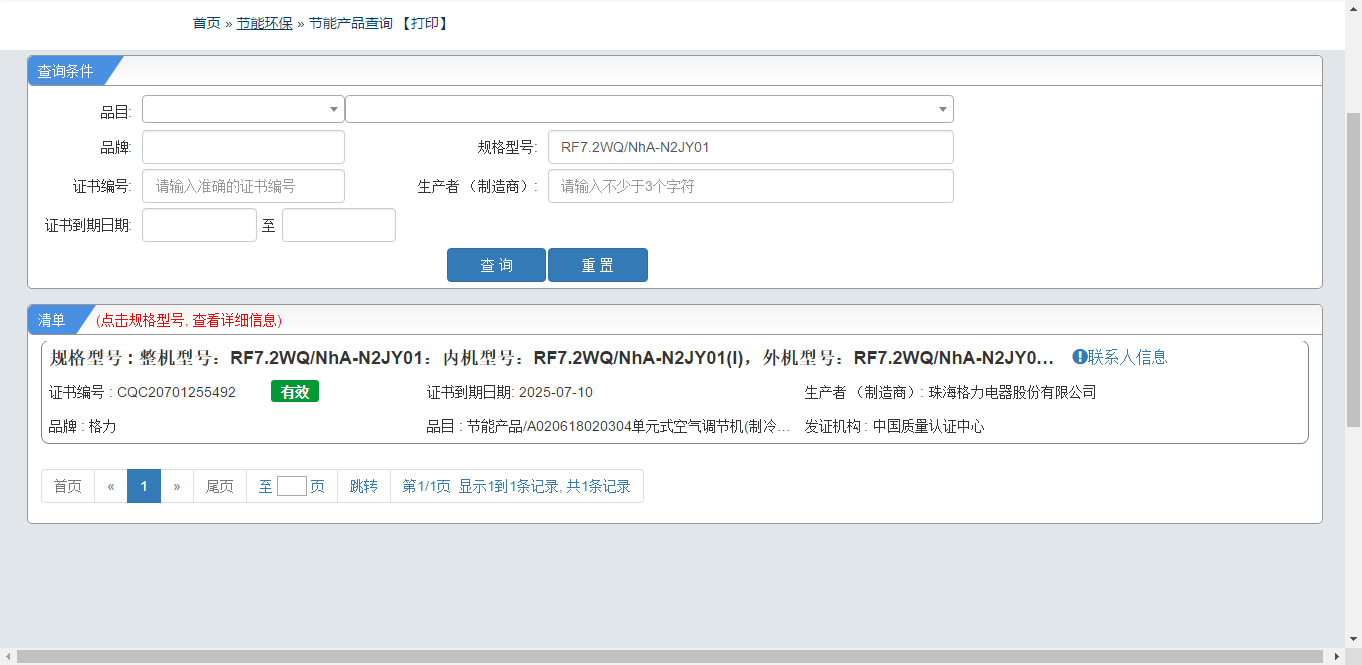Screen dimensions: 1362x665
Task: Click the 证书编号 input field
Action: 243,186
